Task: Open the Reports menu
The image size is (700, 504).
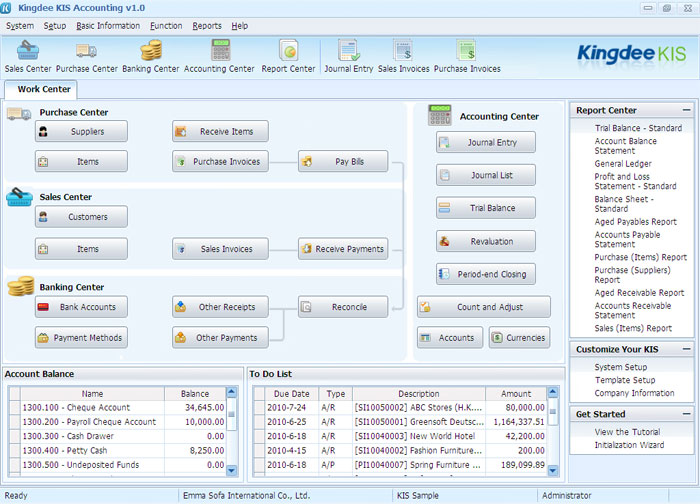Action: pyautogui.click(x=207, y=26)
